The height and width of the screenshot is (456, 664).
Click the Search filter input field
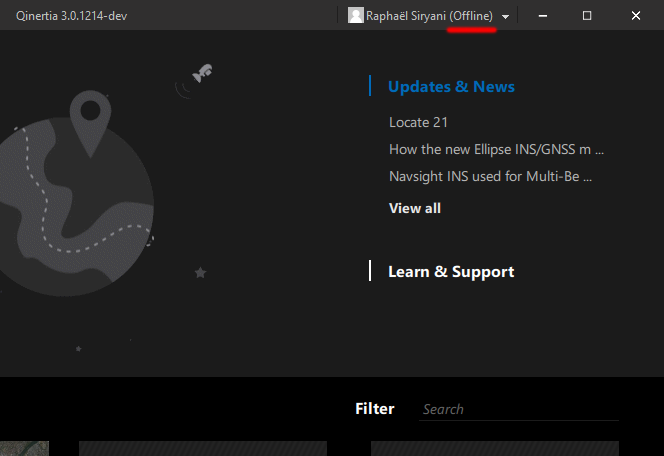[x=518, y=409]
